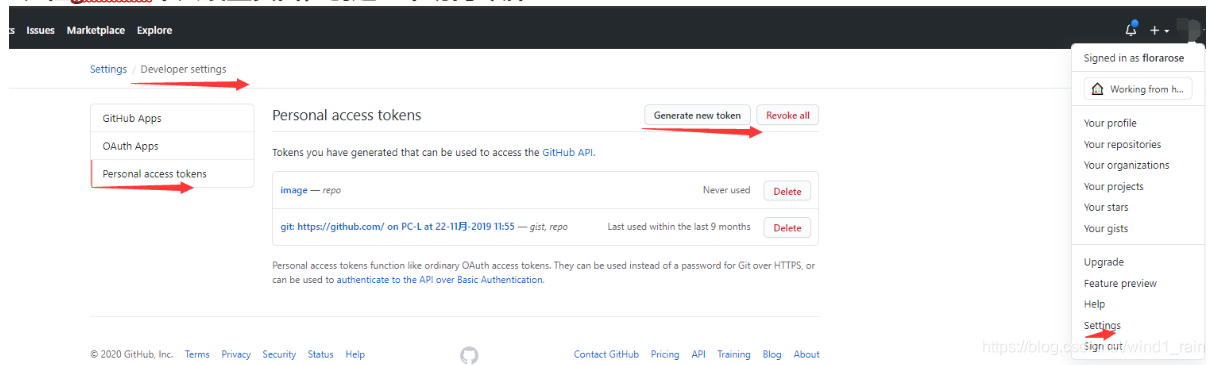The height and width of the screenshot is (365, 1214).
Task: Click Never used text on image token
Action: (x=726, y=190)
